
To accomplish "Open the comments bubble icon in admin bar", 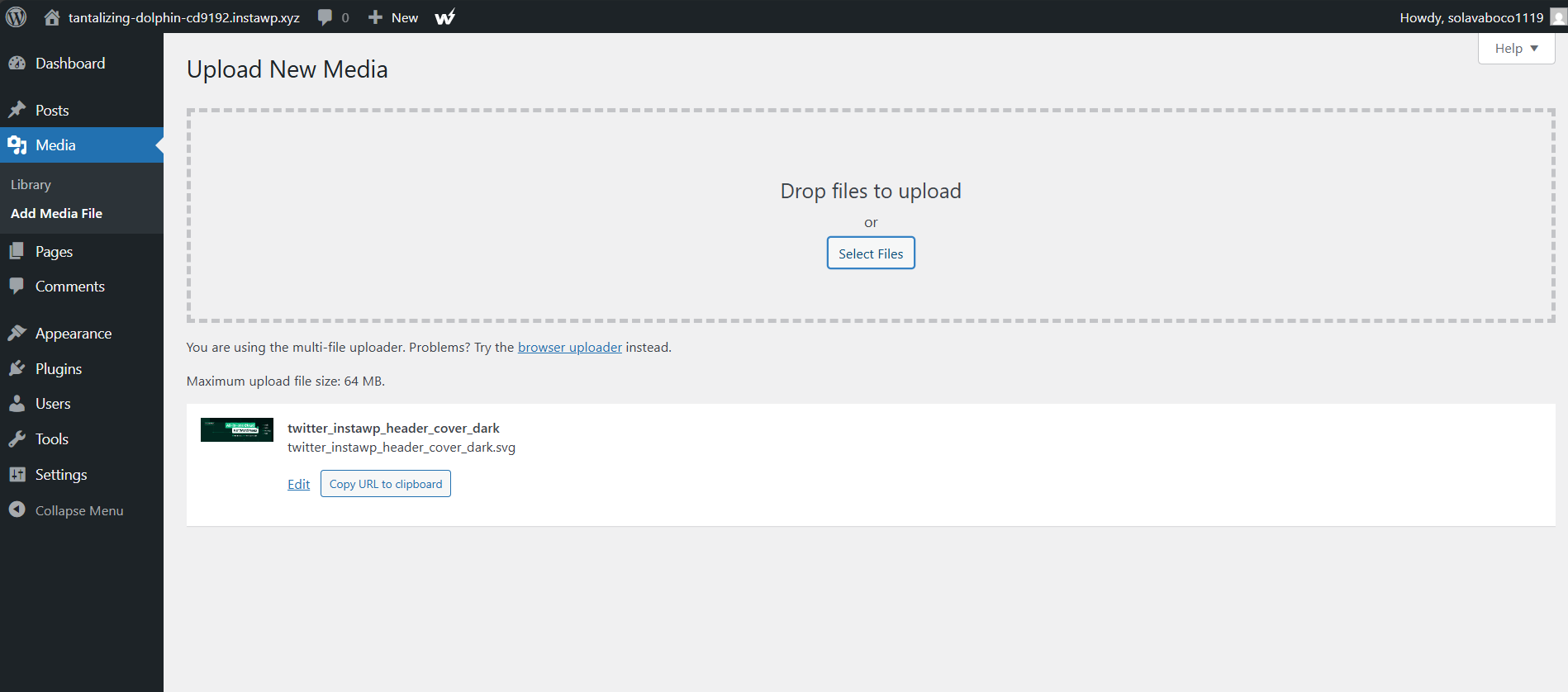I will click(x=325, y=17).
